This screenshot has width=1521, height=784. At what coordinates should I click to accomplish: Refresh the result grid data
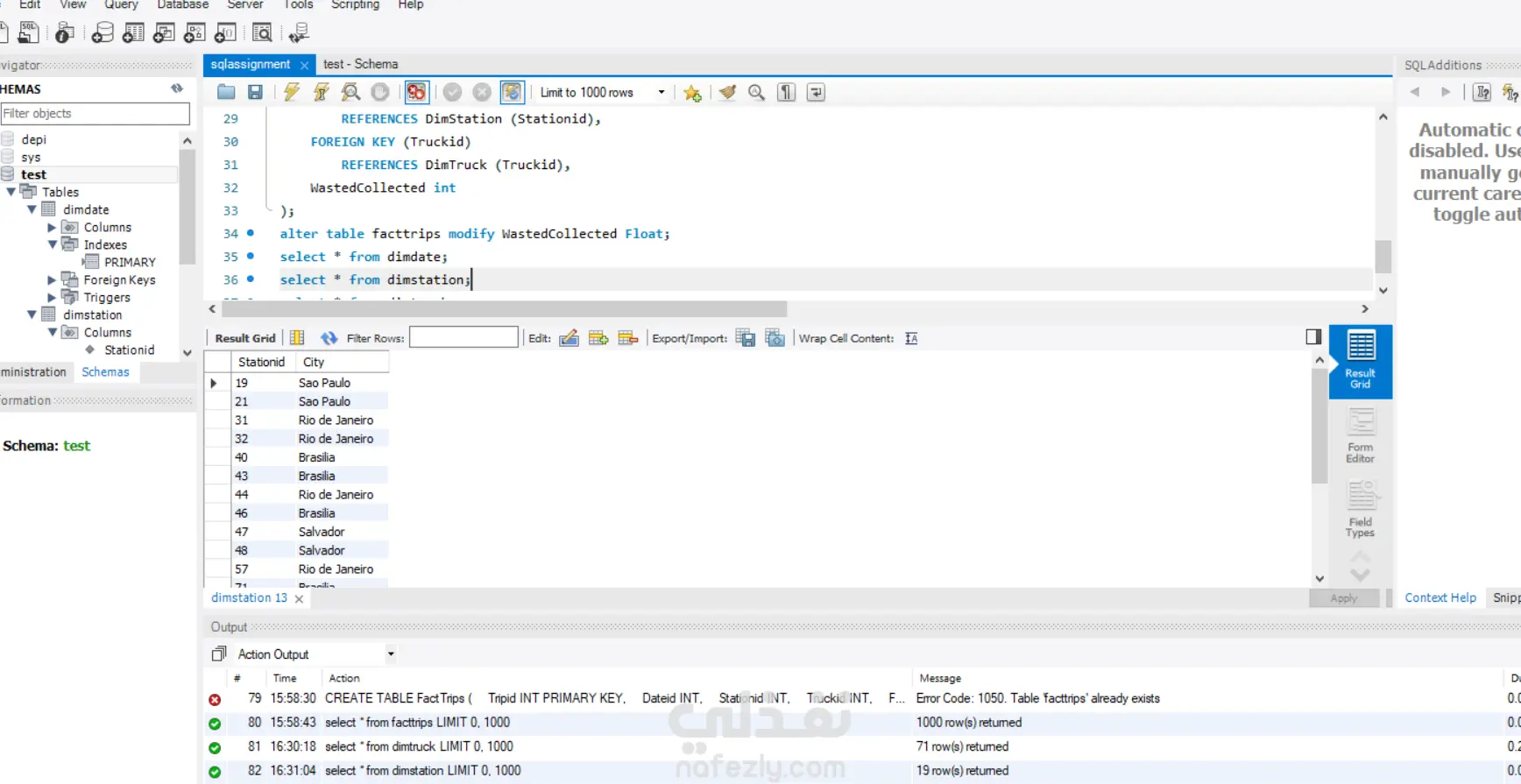(x=329, y=338)
